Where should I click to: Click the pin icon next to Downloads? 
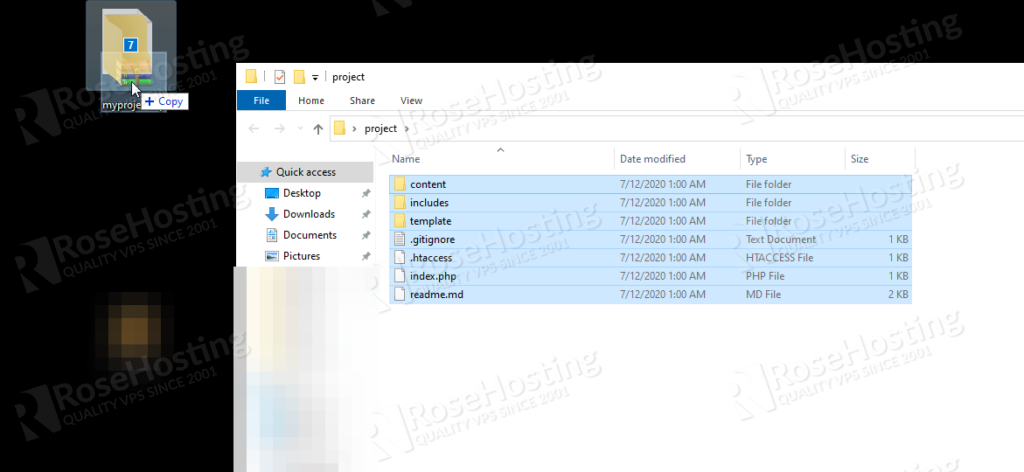(x=366, y=214)
